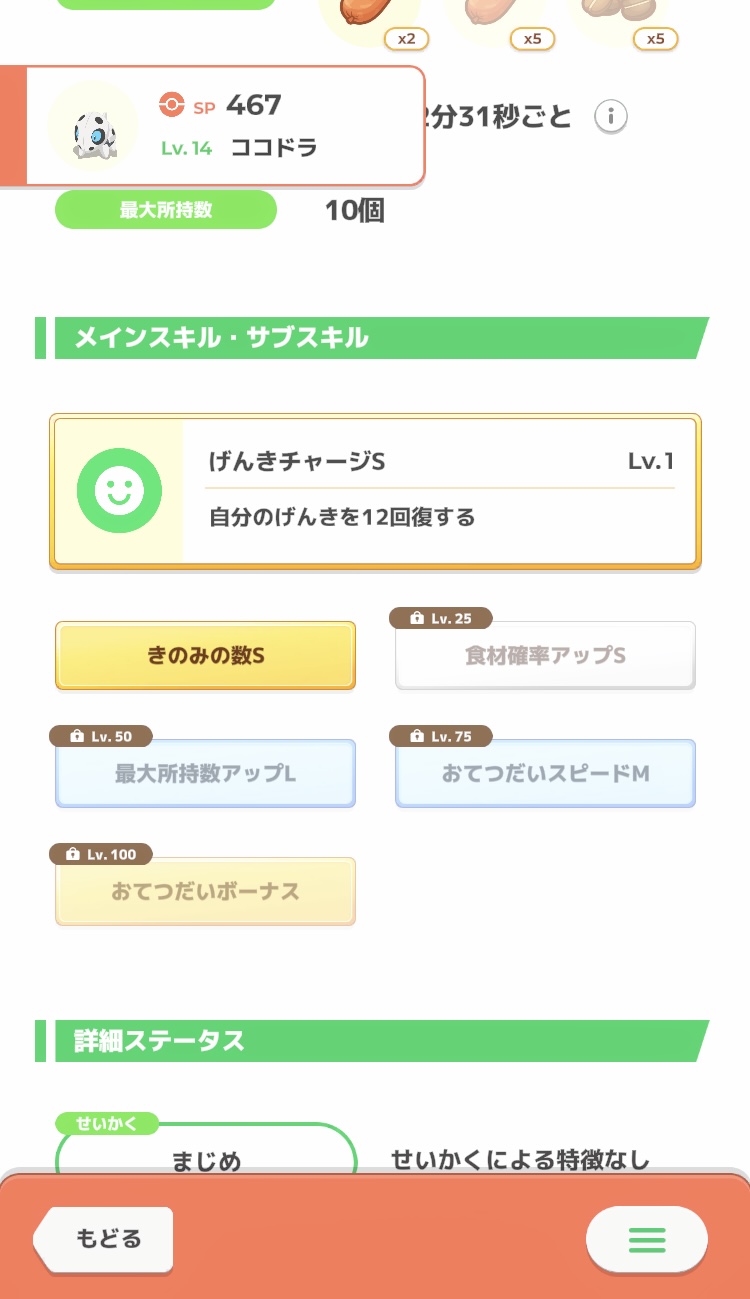This screenshot has height=1299, width=750.
Task: Select the きのみの数S sub skill
Action: point(205,656)
